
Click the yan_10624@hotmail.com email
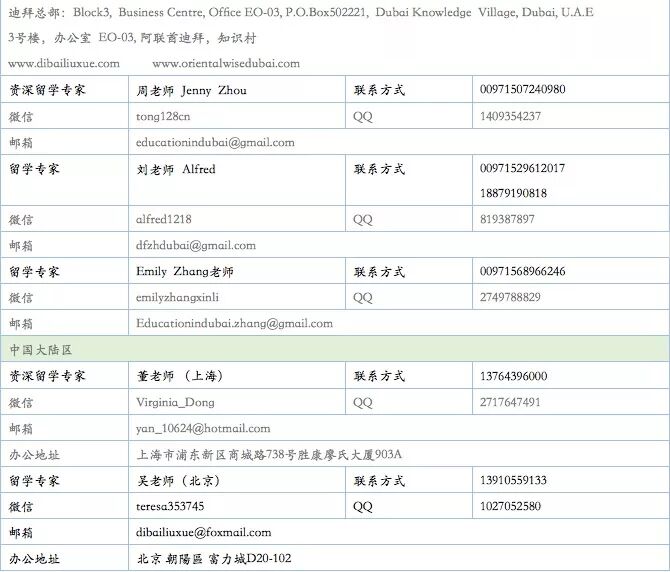(x=203, y=428)
